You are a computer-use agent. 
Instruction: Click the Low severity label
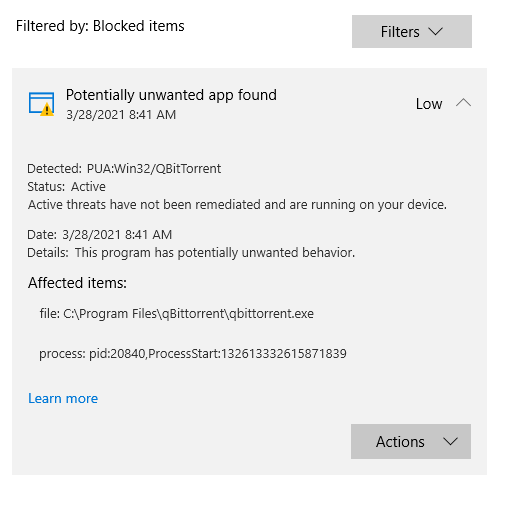click(x=429, y=104)
